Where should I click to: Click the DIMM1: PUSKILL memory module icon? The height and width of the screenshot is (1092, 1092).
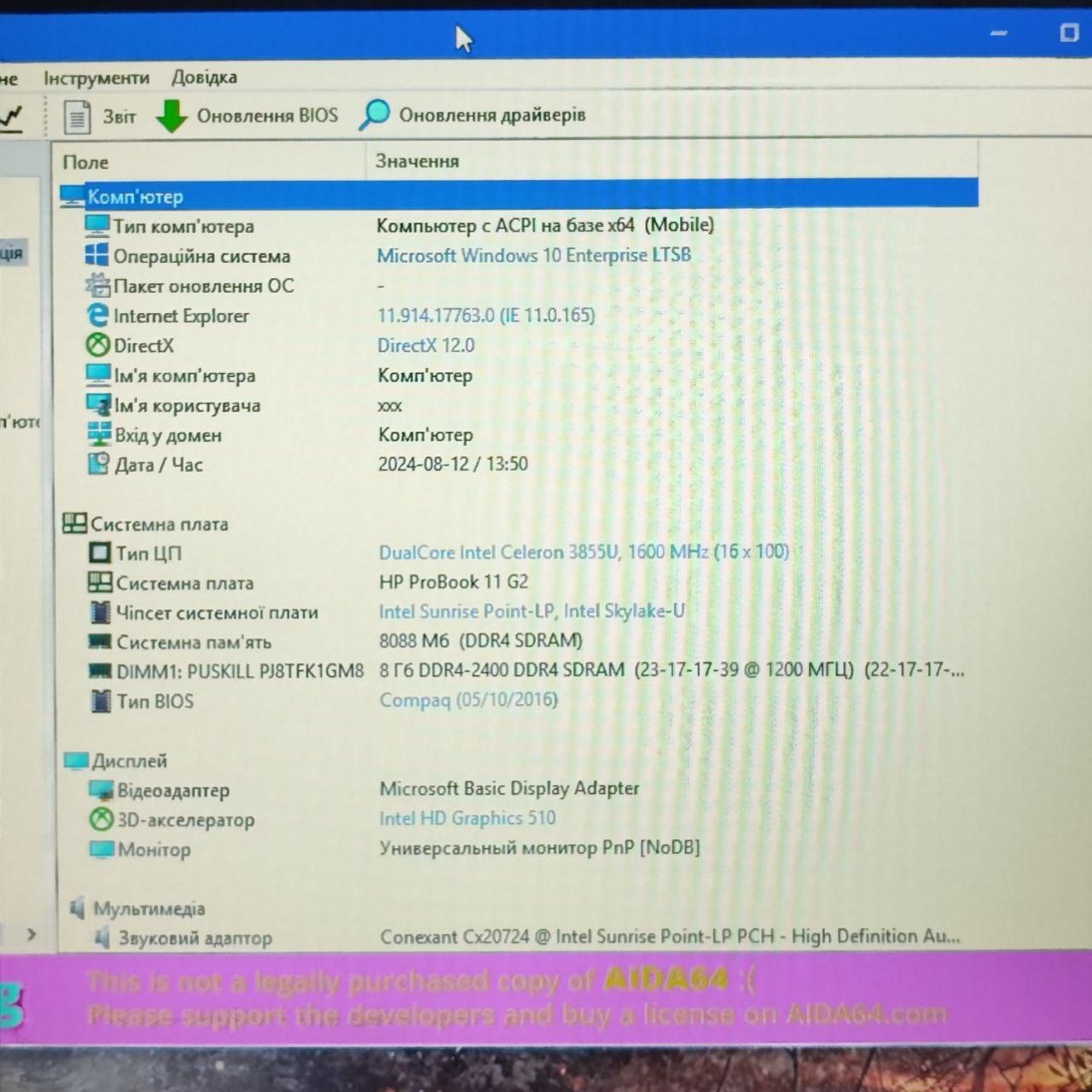102,671
